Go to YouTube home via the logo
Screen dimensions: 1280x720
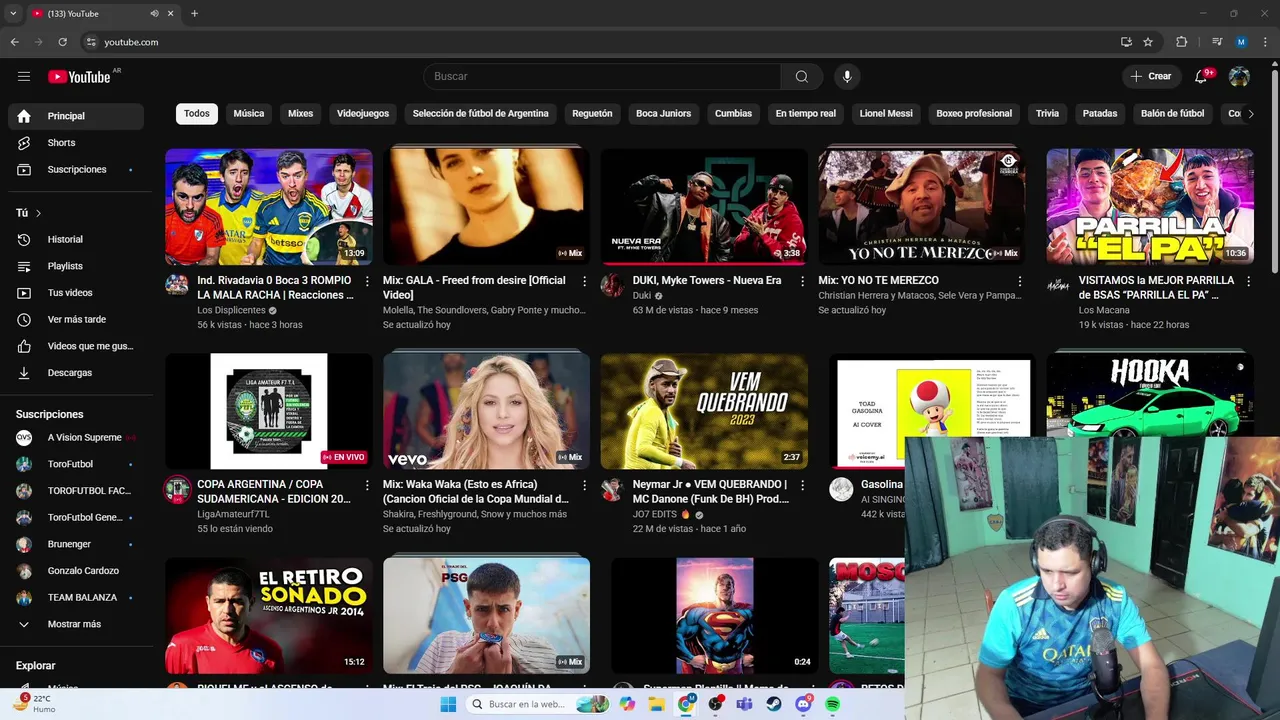pyautogui.click(x=80, y=77)
